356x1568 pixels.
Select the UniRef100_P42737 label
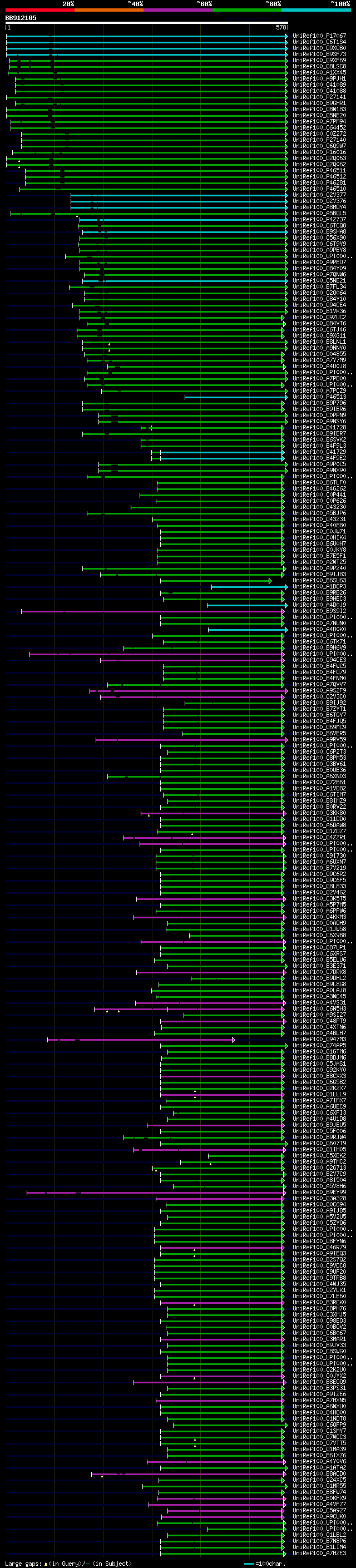tap(319, 219)
